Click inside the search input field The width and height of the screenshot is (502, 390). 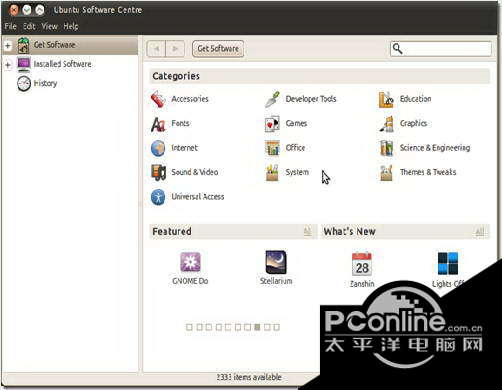[441, 49]
